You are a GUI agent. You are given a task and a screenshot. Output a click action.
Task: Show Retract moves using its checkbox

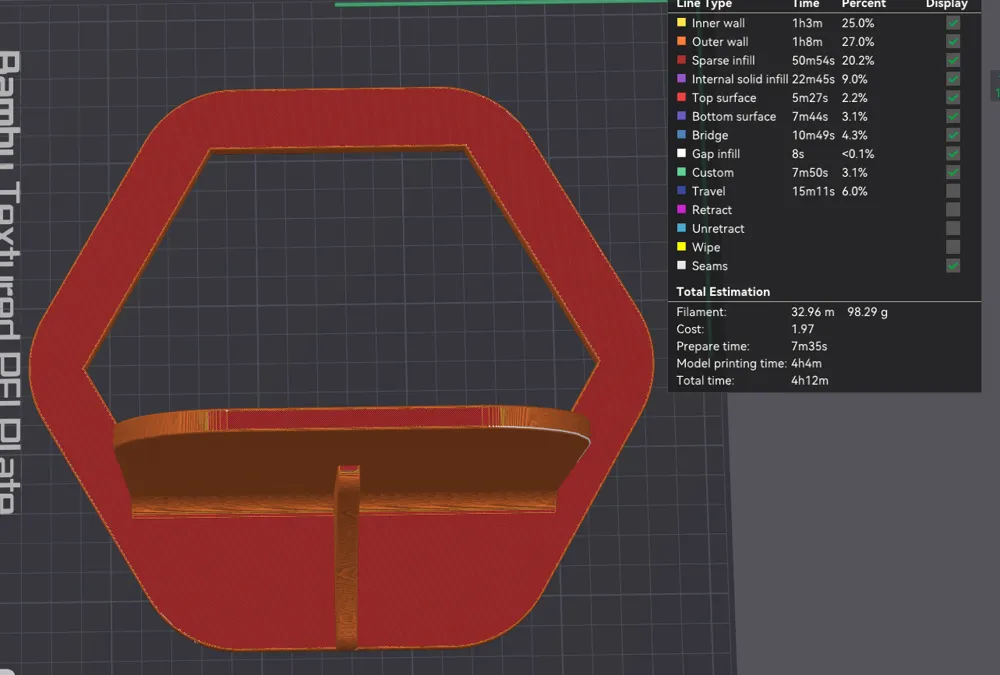pyautogui.click(x=953, y=210)
